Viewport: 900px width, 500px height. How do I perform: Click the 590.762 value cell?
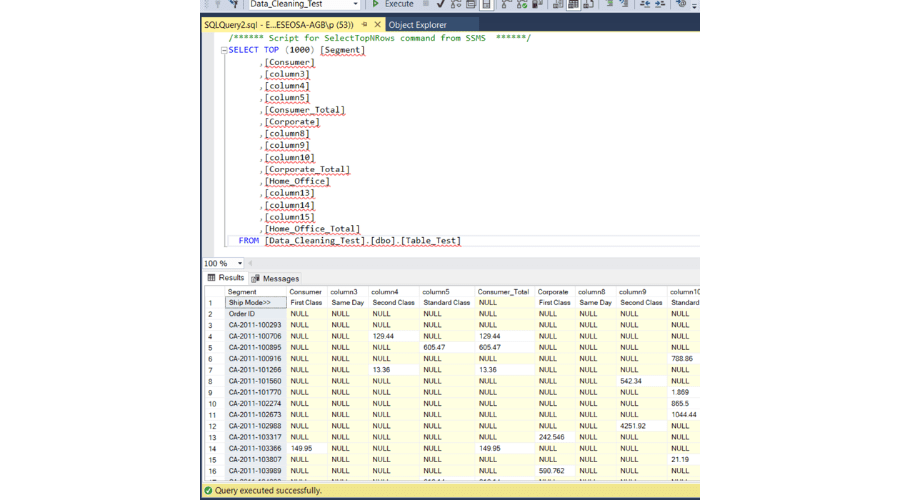click(554, 471)
